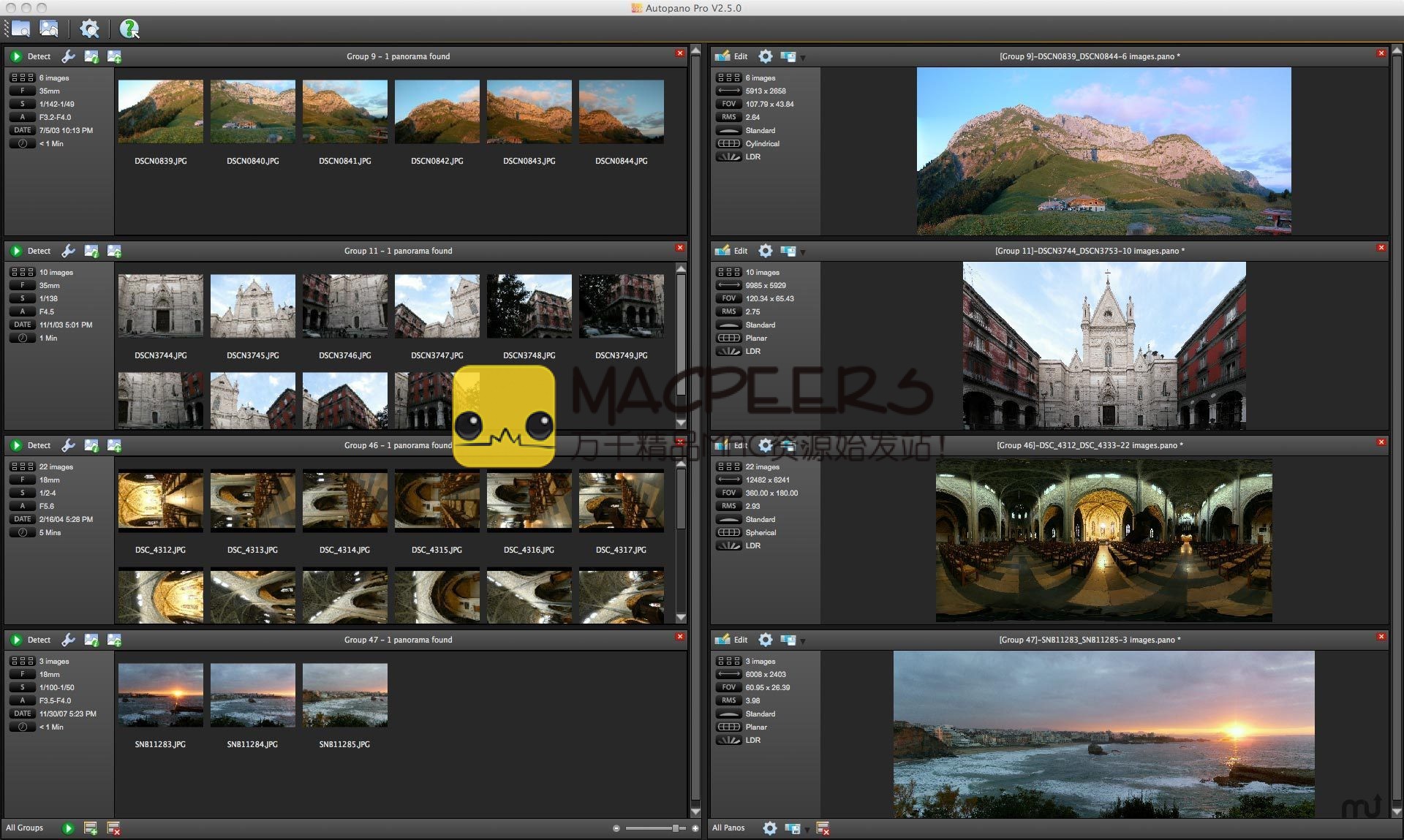This screenshot has height=840, width=1404.
Task: Expand dropdown arrow in Group 47 pano header
Action: 803,641
